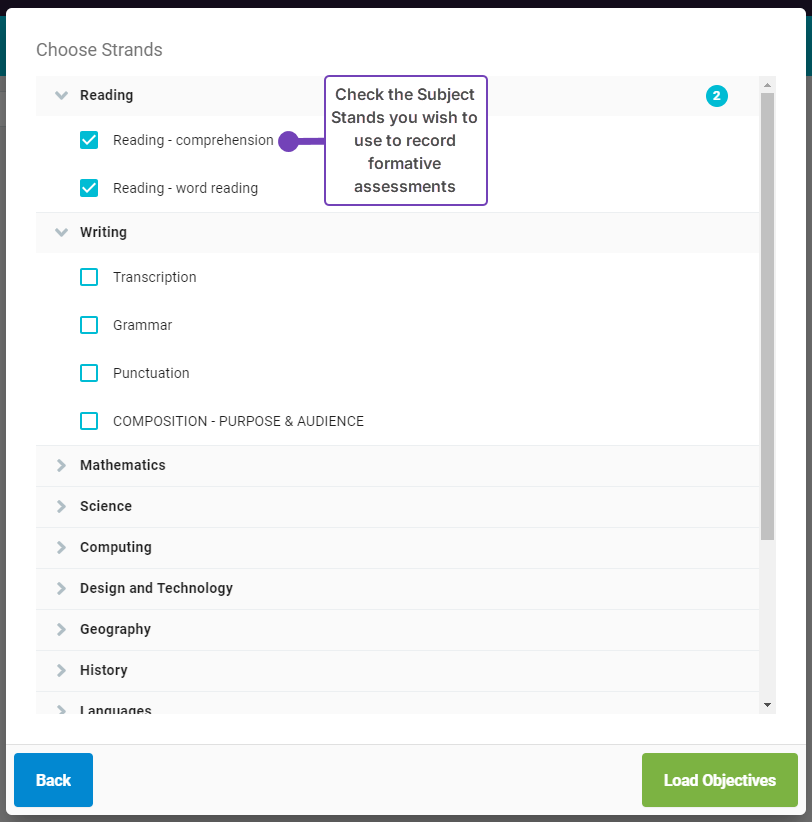Open the Design and Technology strands
This screenshot has height=822, width=812.
(x=61, y=588)
